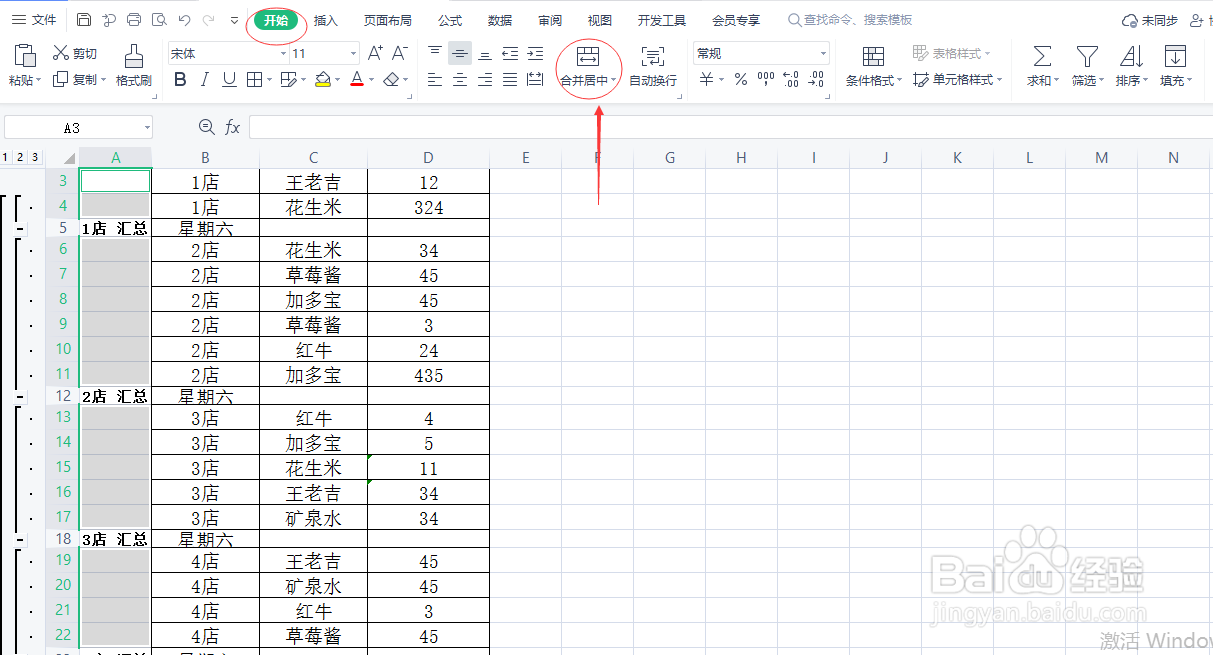Toggle Bold formatting

pos(180,79)
